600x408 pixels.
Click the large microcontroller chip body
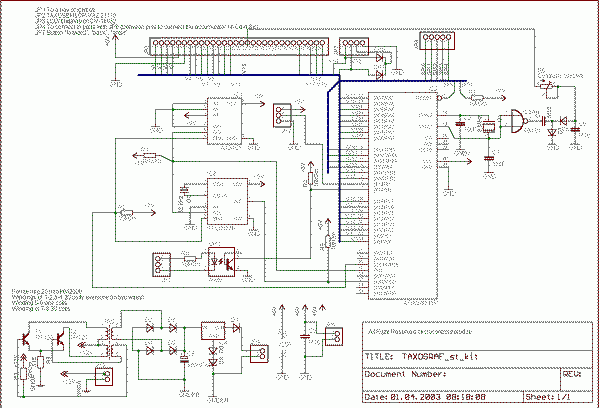(403, 196)
